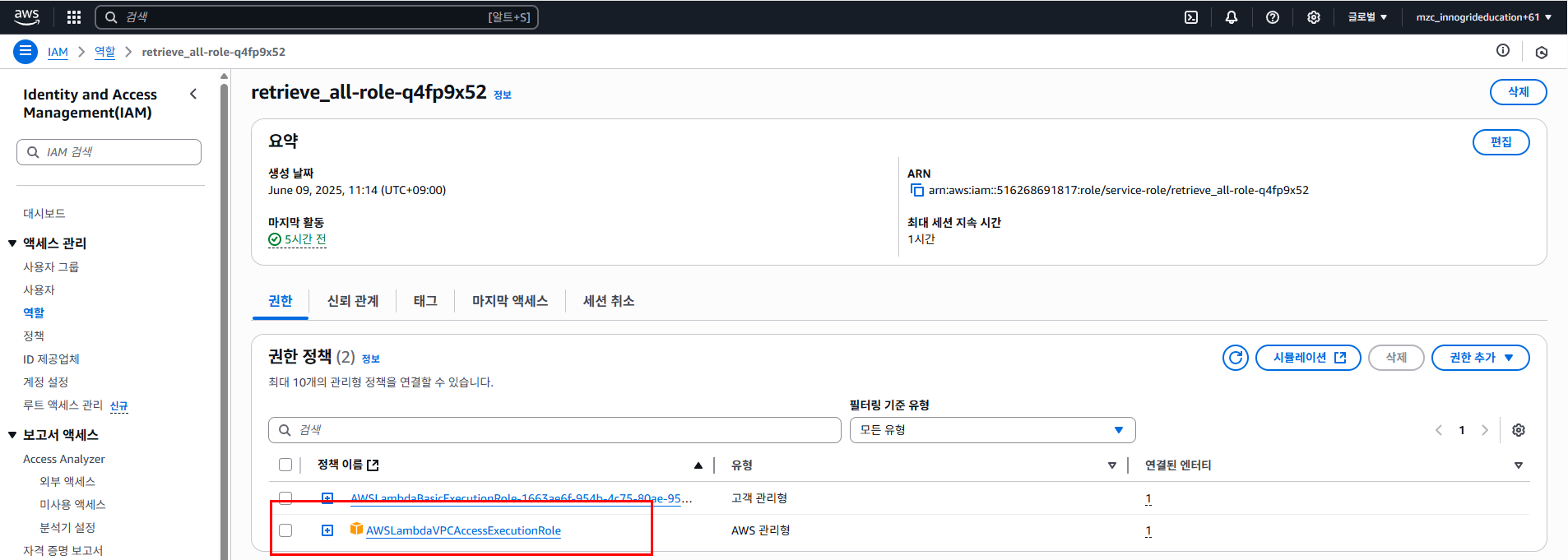Focus the IAM 검색 sidebar field

coord(109,152)
